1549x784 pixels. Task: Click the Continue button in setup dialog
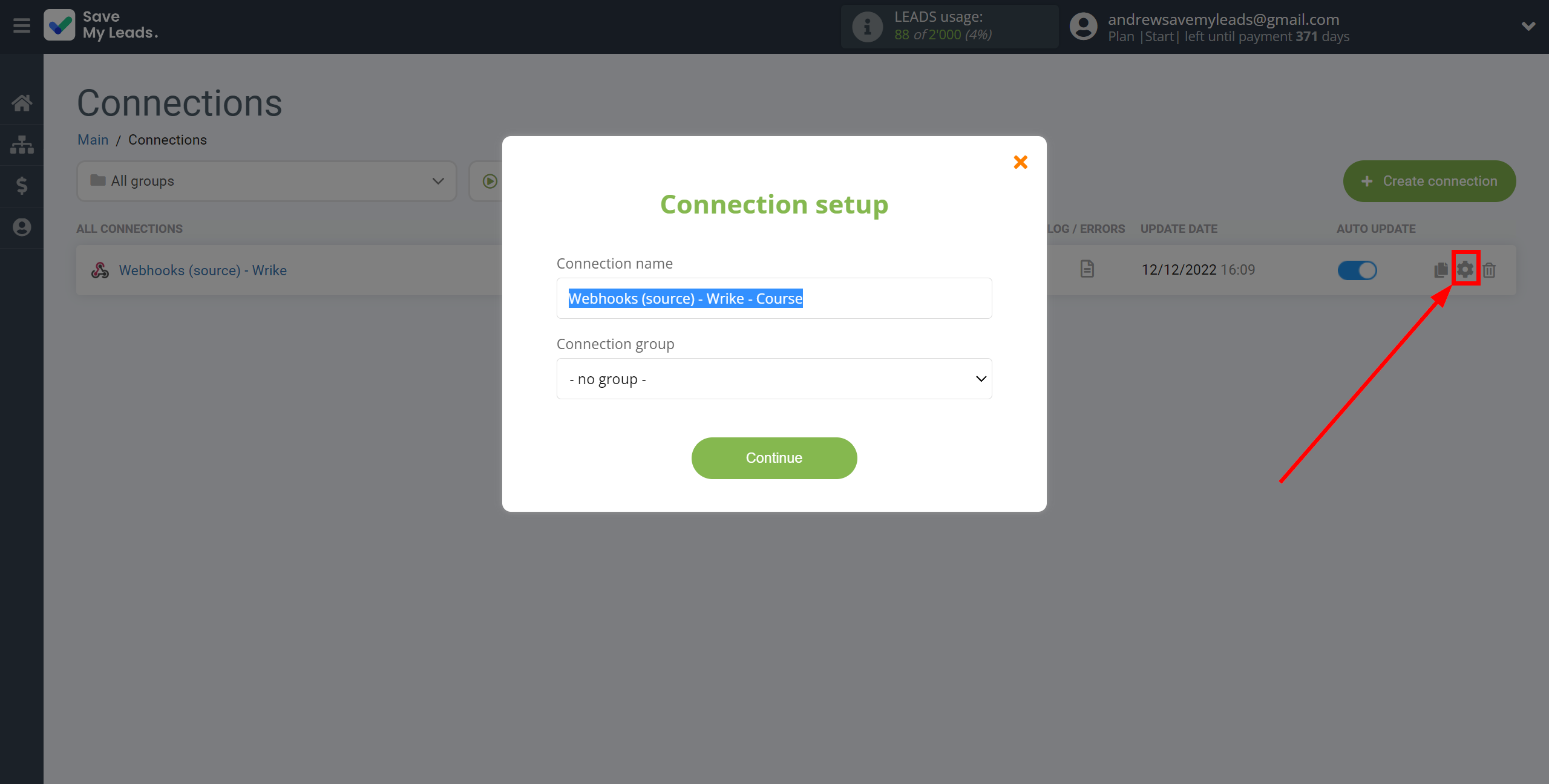tap(774, 458)
